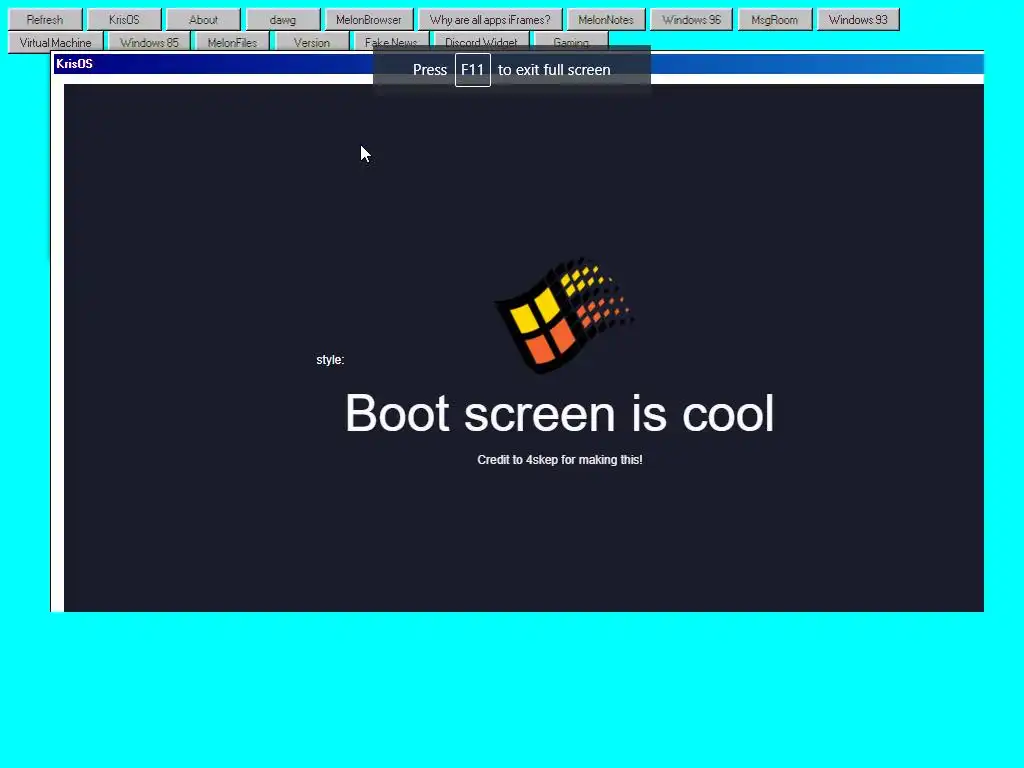1024x768 pixels.
Task: Open the Fake News button
Action: tap(391, 42)
